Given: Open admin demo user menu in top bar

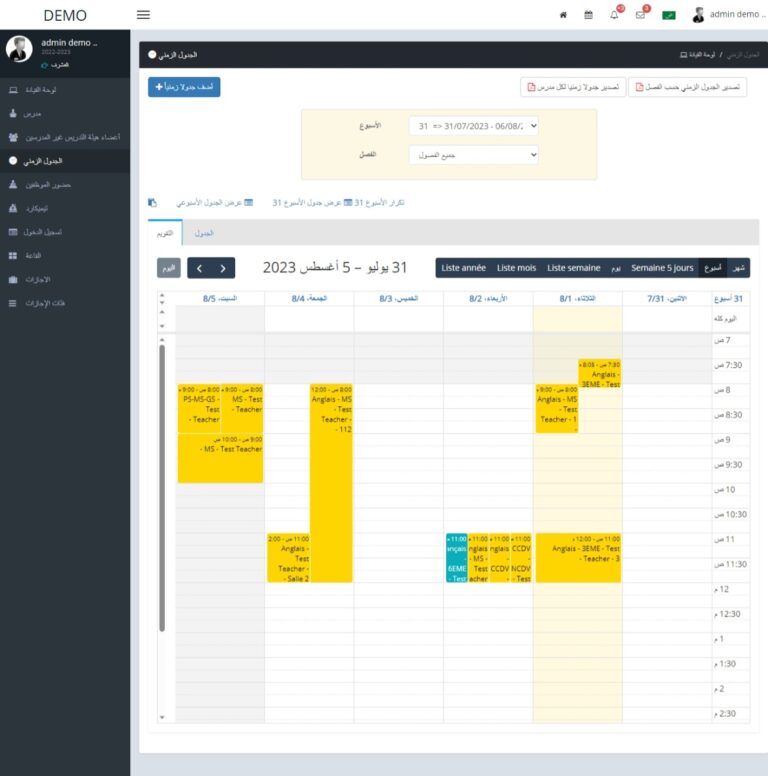Looking at the screenshot, I should point(728,15).
